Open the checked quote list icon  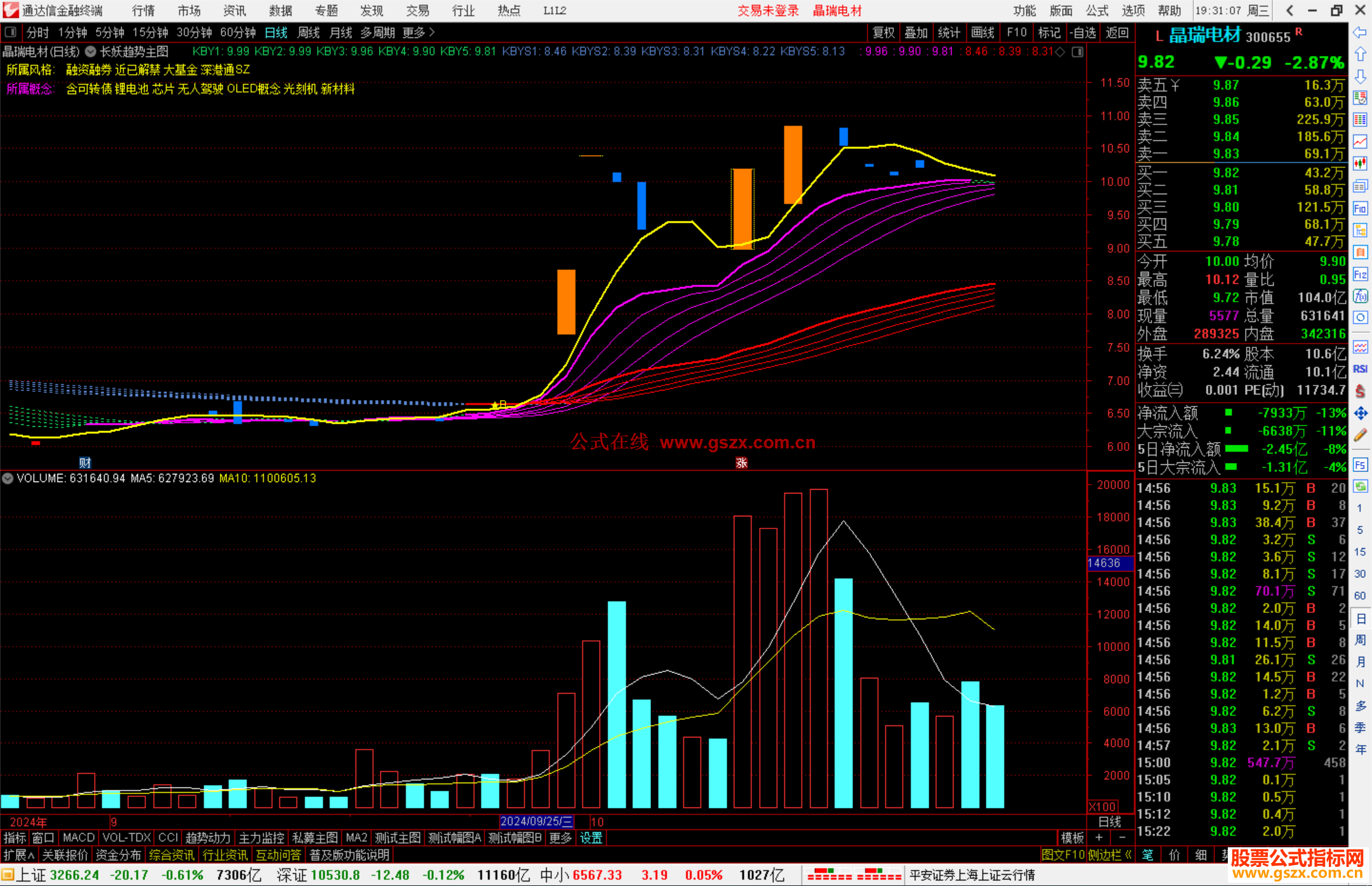tap(1360, 98)
